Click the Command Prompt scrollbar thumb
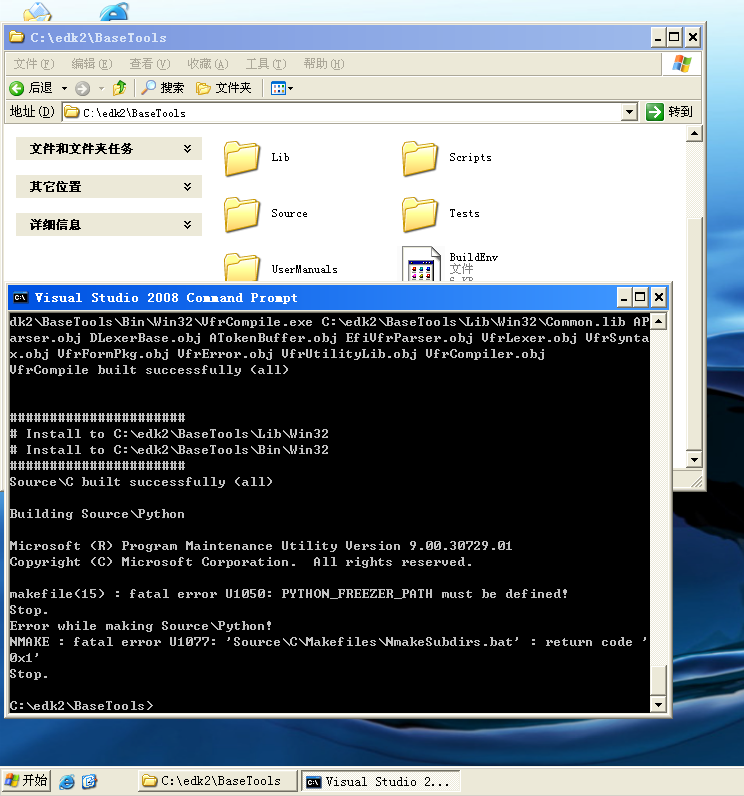The height and width of the screenshot is (796, 744). pyautogui.click(x=658, y=680)
